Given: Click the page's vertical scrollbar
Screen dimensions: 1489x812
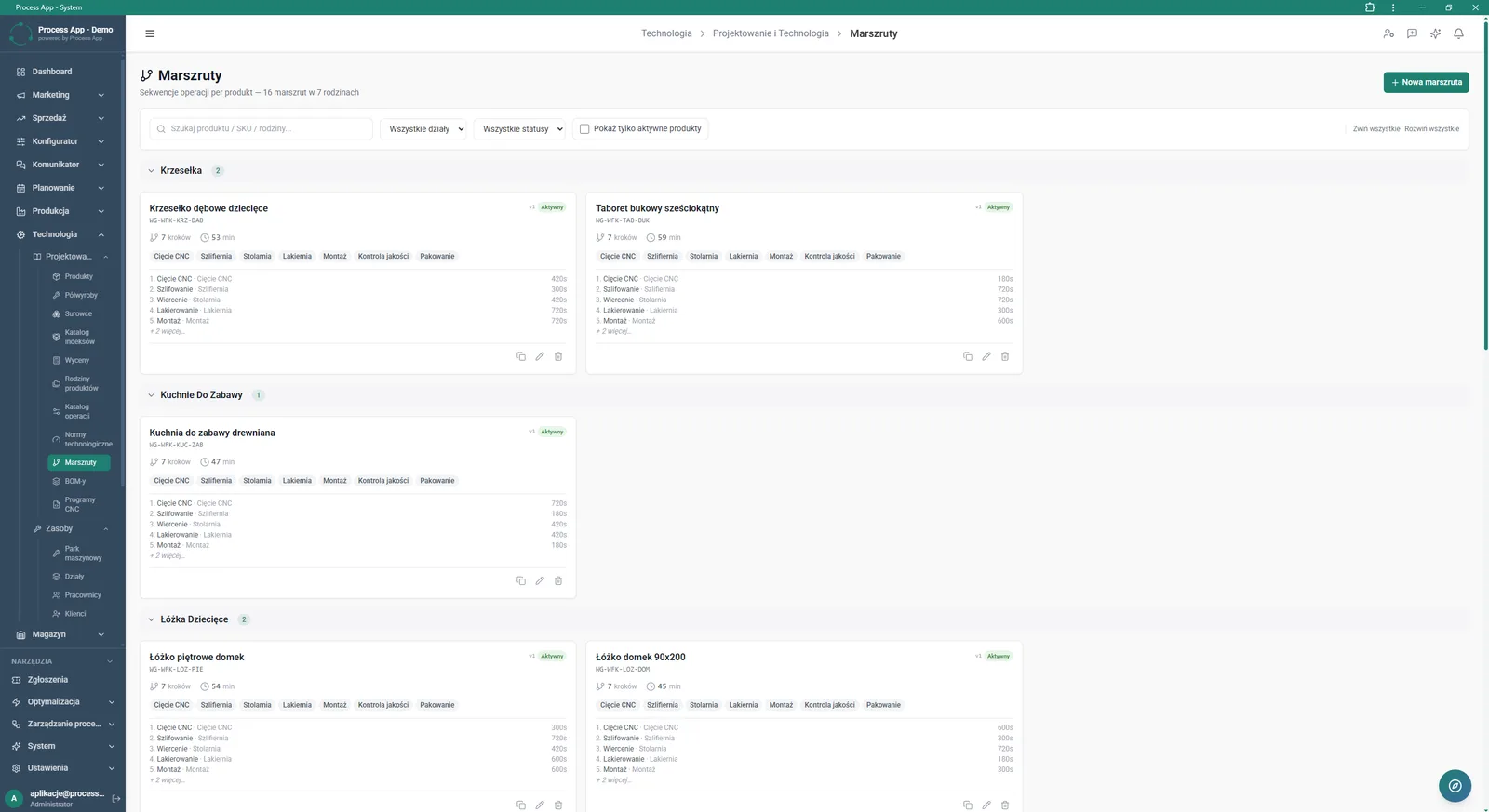Looking at the screenshot, I should click(x=1485, y=186).
